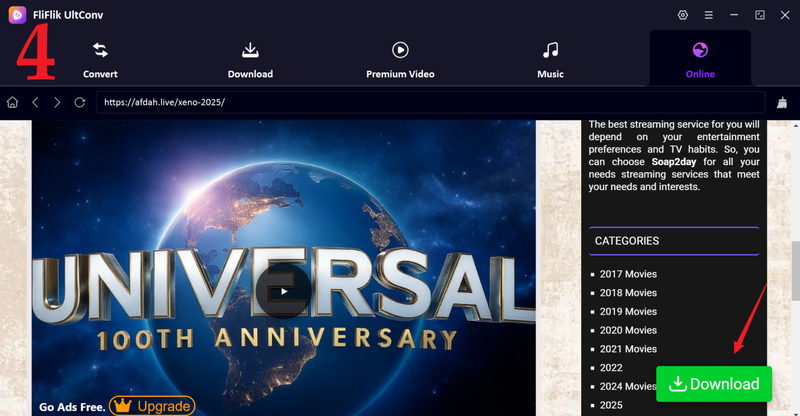Click the Go Ads Free text
Screen dimensions: 800x416
(72, 407)
